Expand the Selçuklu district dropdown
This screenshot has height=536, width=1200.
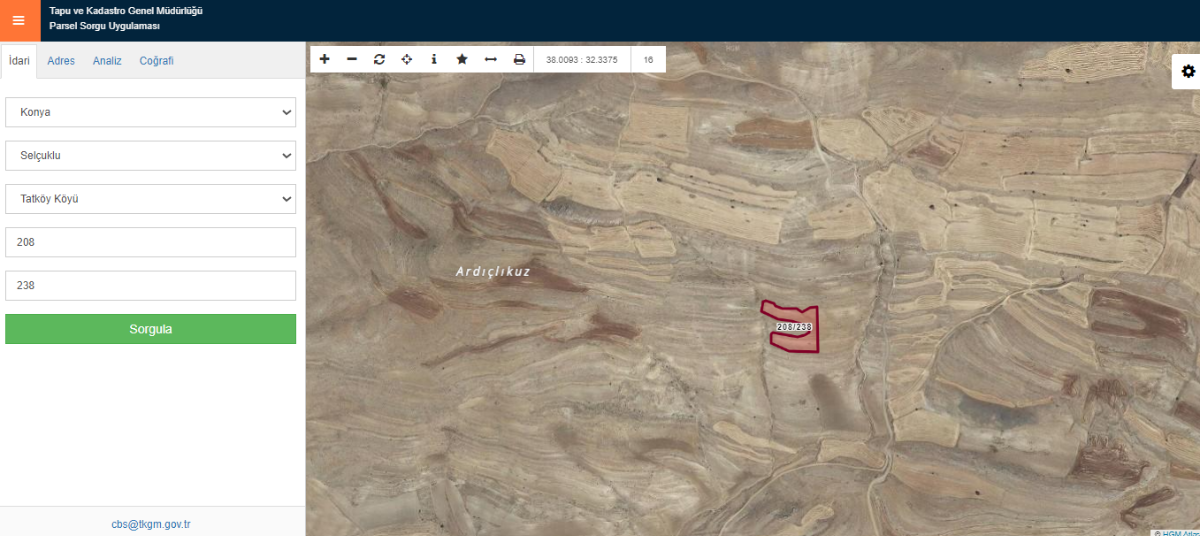[150, 155]
